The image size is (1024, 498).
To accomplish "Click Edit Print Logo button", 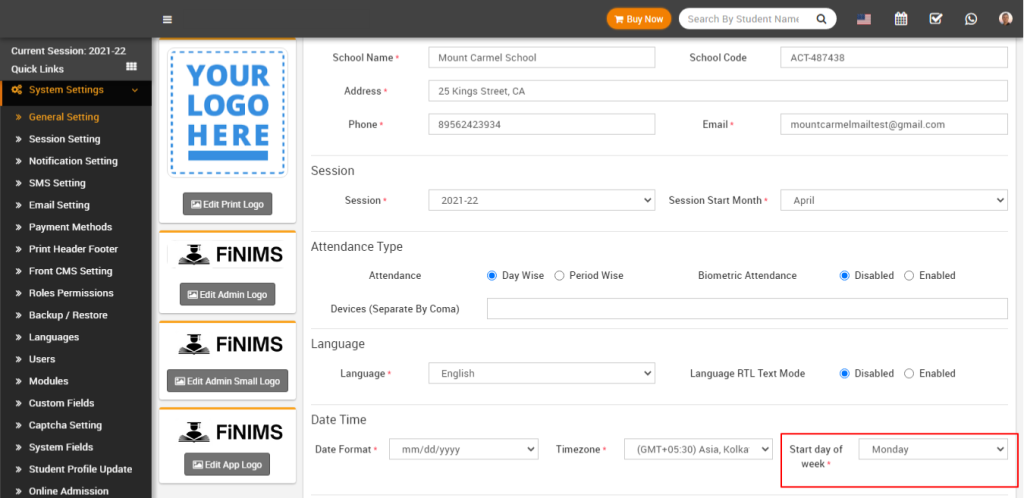I will [x=227, y=204].
